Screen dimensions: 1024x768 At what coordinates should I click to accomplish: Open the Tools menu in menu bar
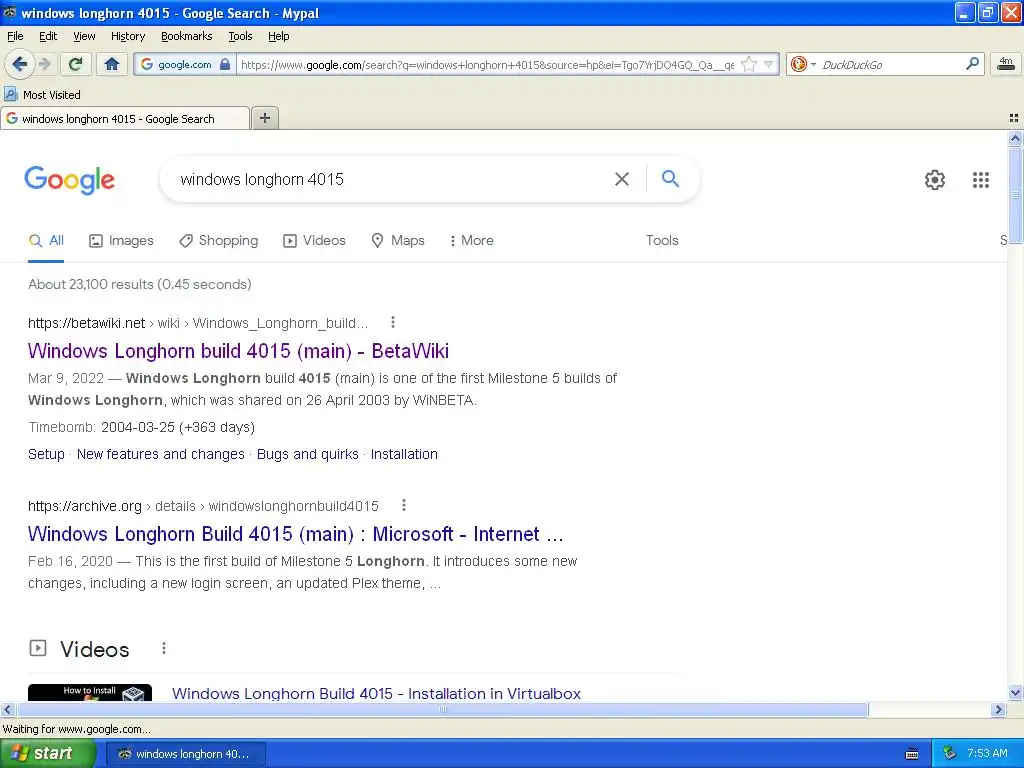pos(240,36)
